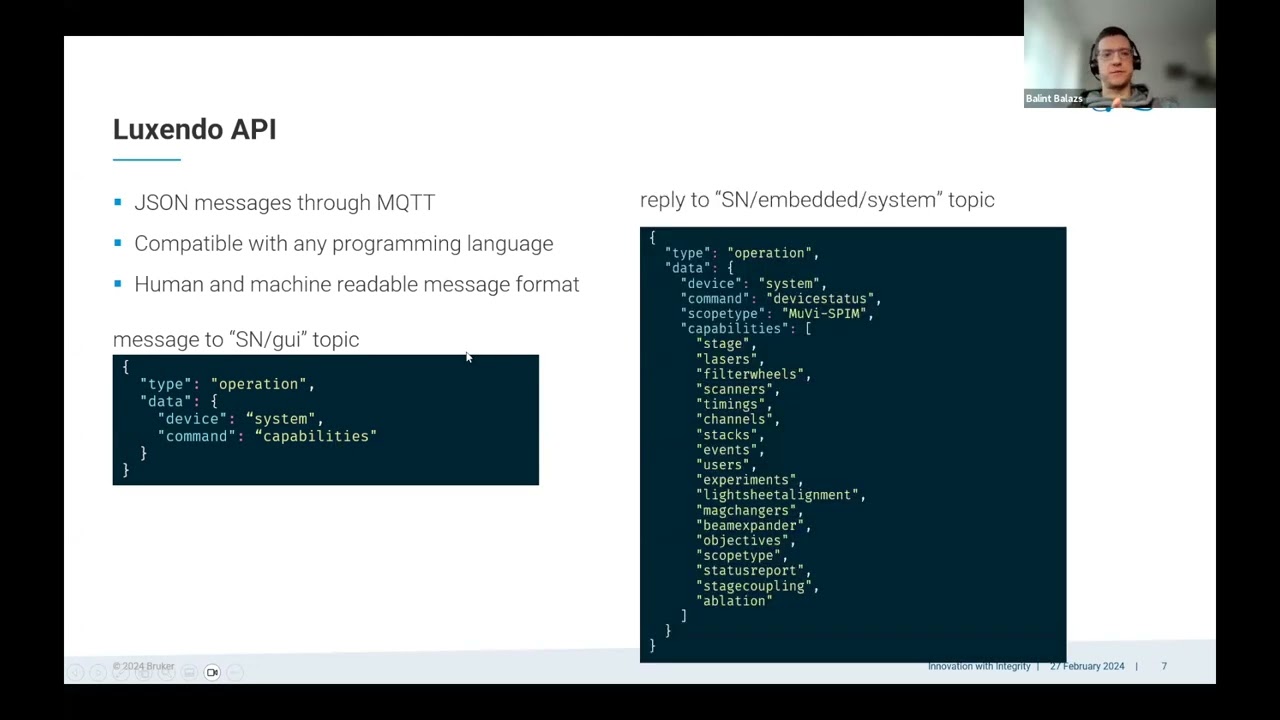Click the "command": "devicestatus" code line

tap(780, 298)
